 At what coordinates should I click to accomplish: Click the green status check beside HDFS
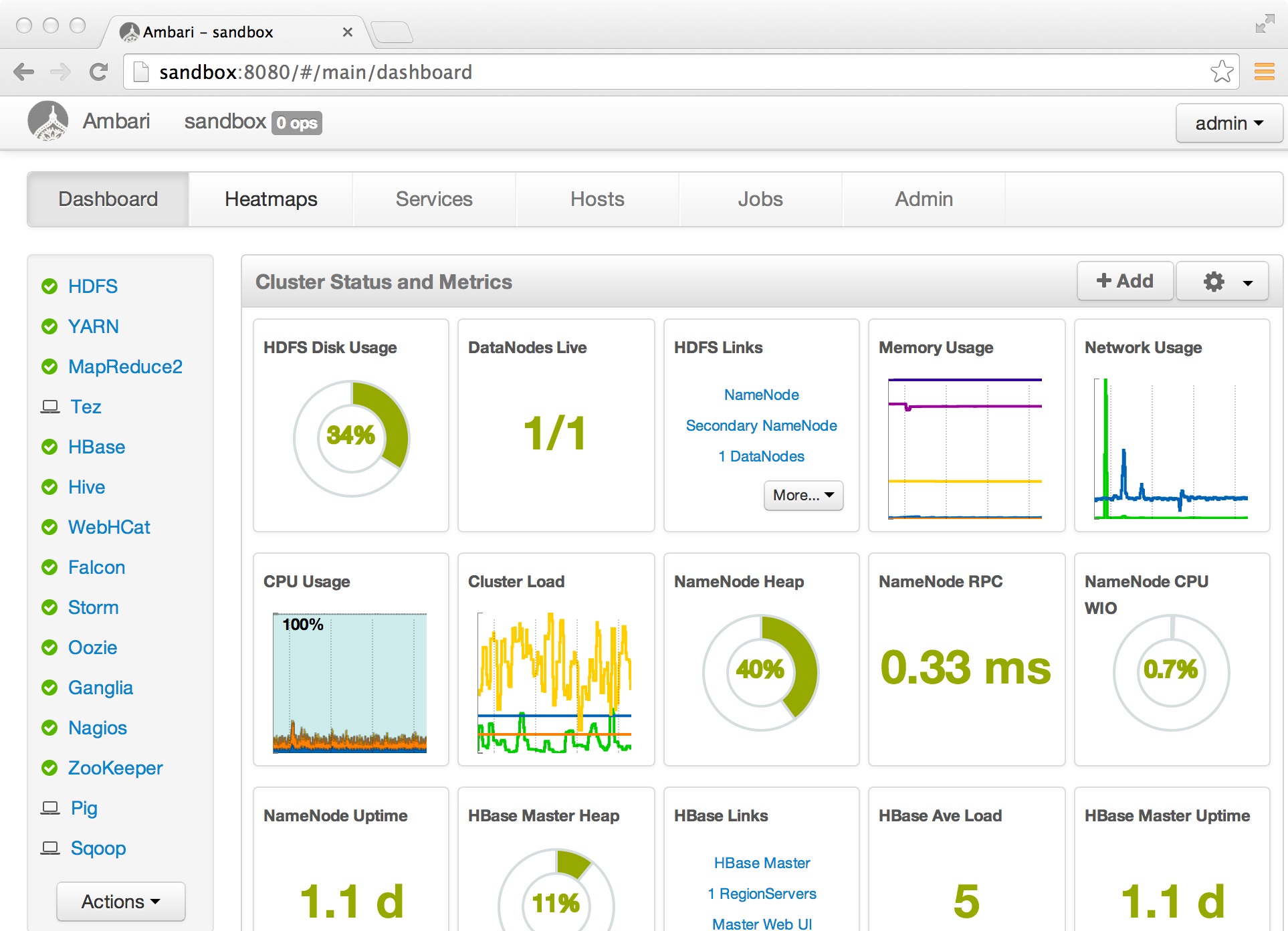49,287
